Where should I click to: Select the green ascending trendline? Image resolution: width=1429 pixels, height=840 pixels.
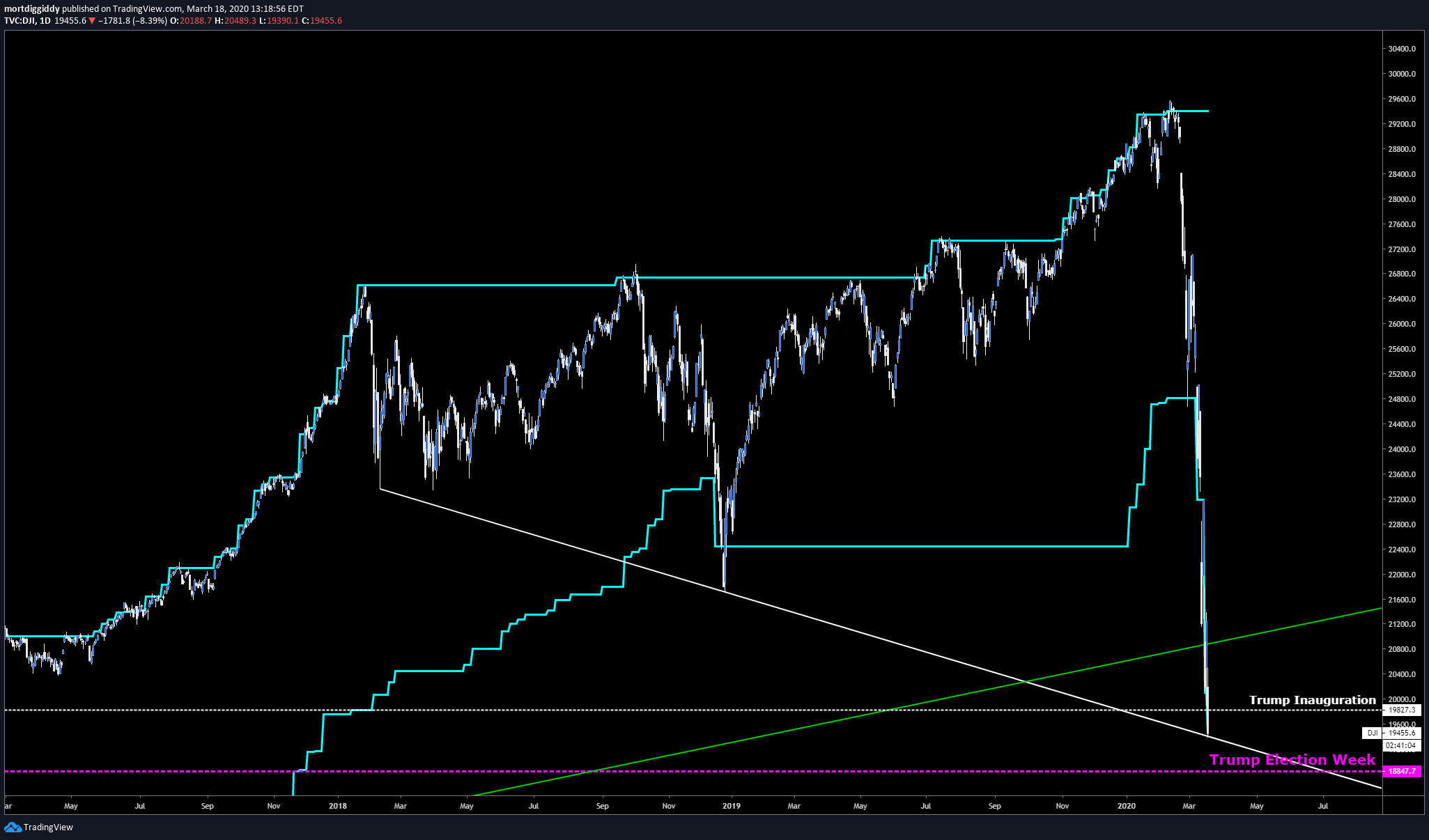pos(927,701)
